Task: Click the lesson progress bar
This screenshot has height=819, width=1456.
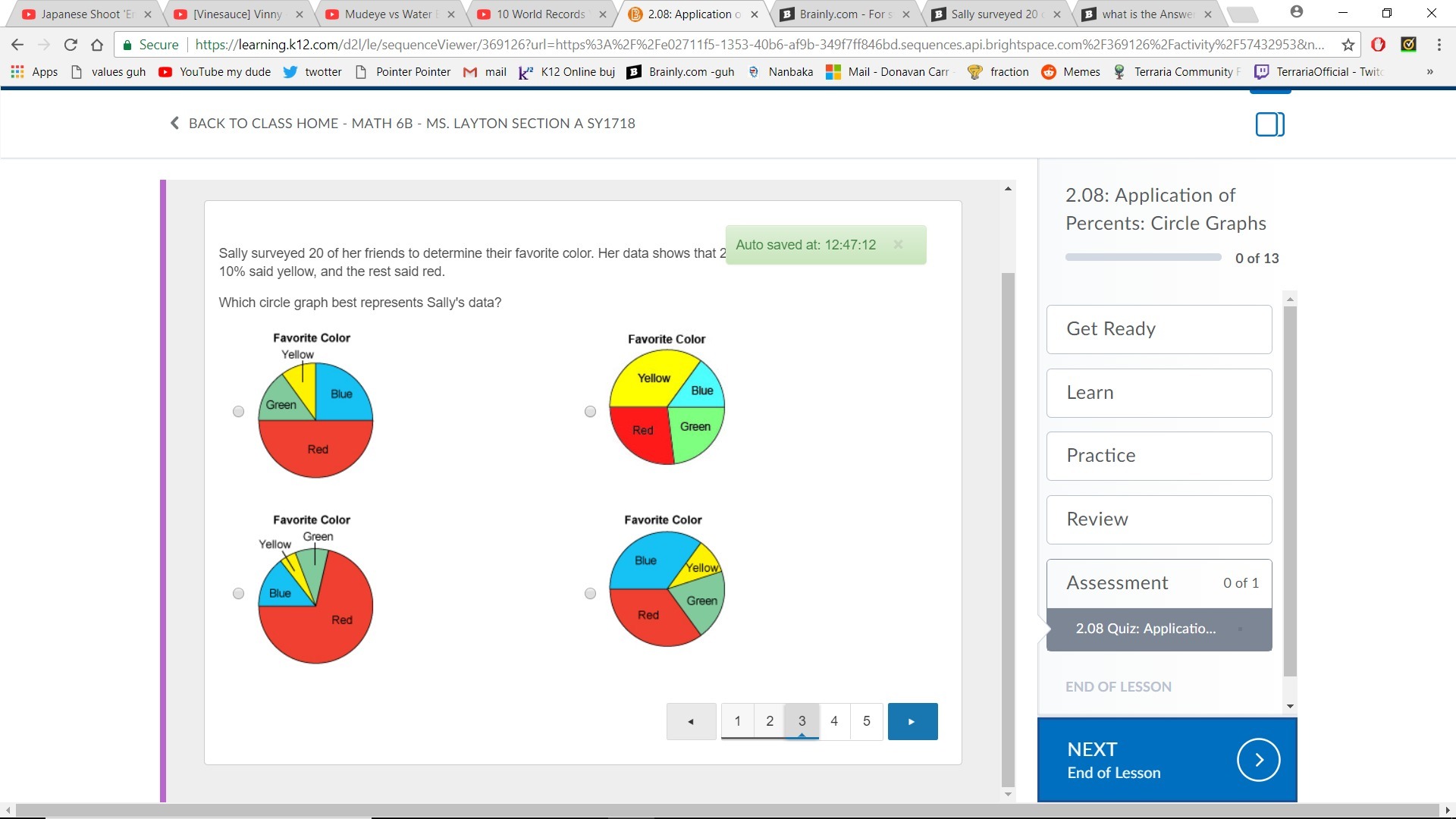Action: (1143, 258)
